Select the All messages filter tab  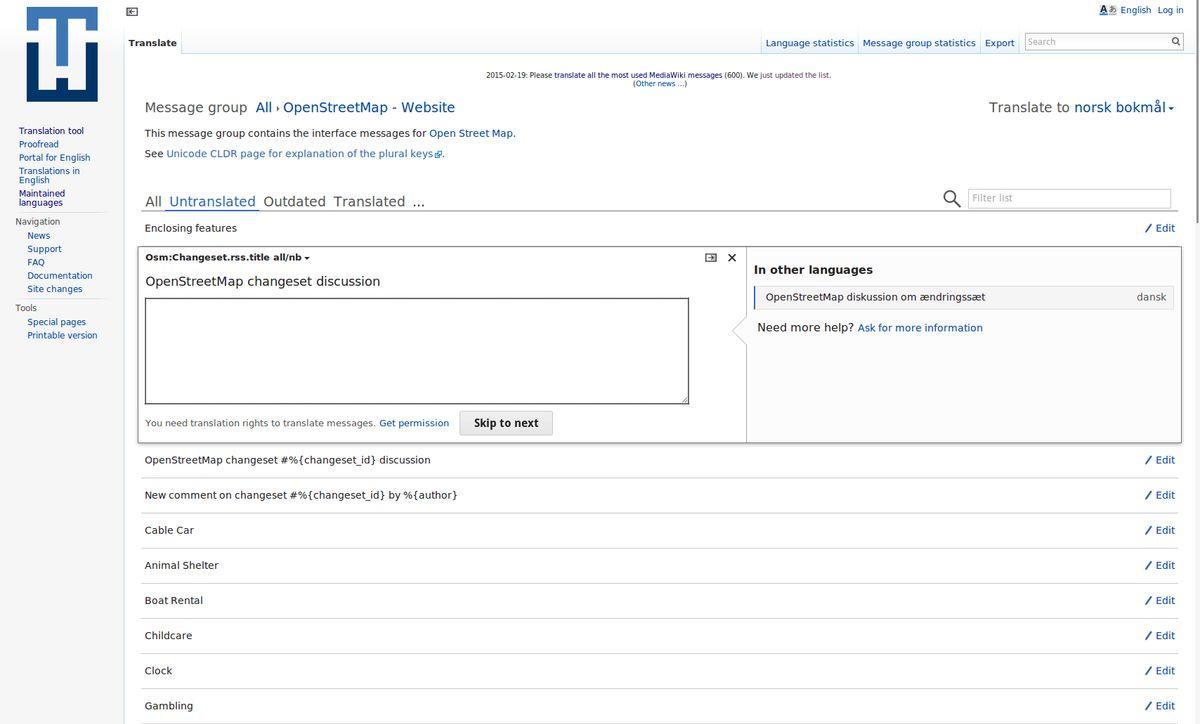point(153,201)
